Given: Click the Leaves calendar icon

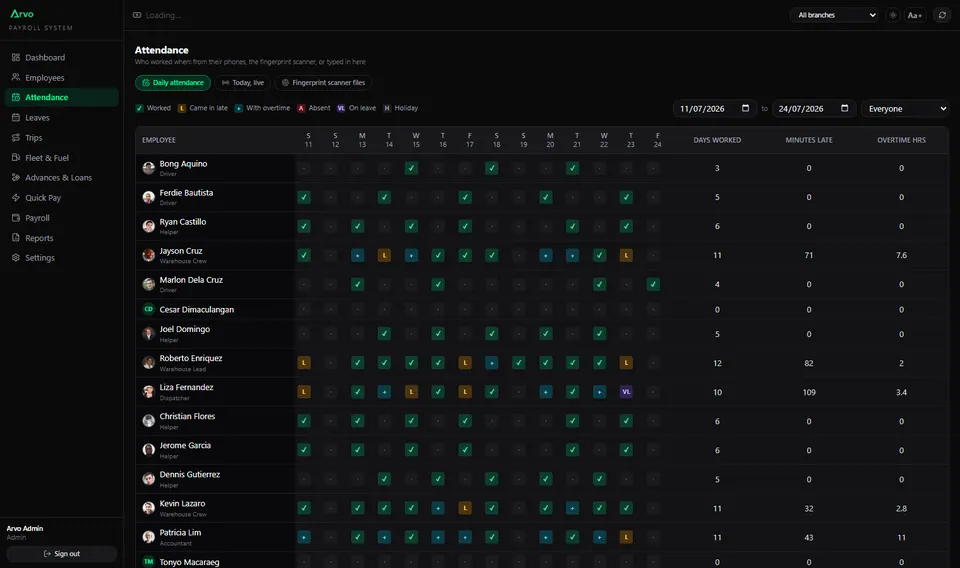Looking at the screenshot, I should [x=16, y=118].
